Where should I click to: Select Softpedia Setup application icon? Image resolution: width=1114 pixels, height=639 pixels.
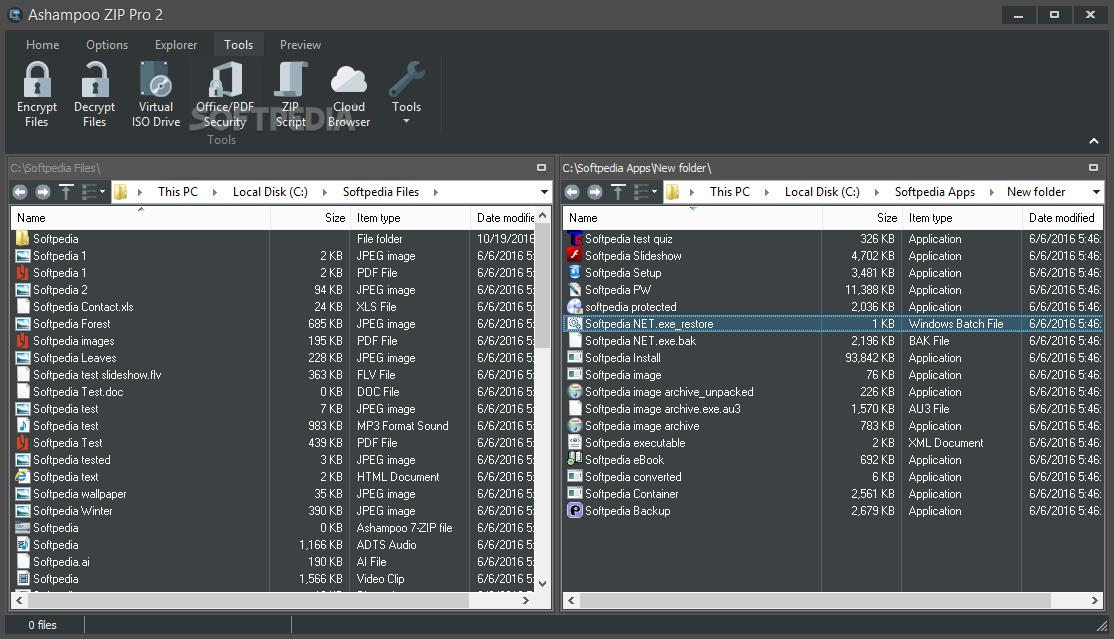click(575, 273)
